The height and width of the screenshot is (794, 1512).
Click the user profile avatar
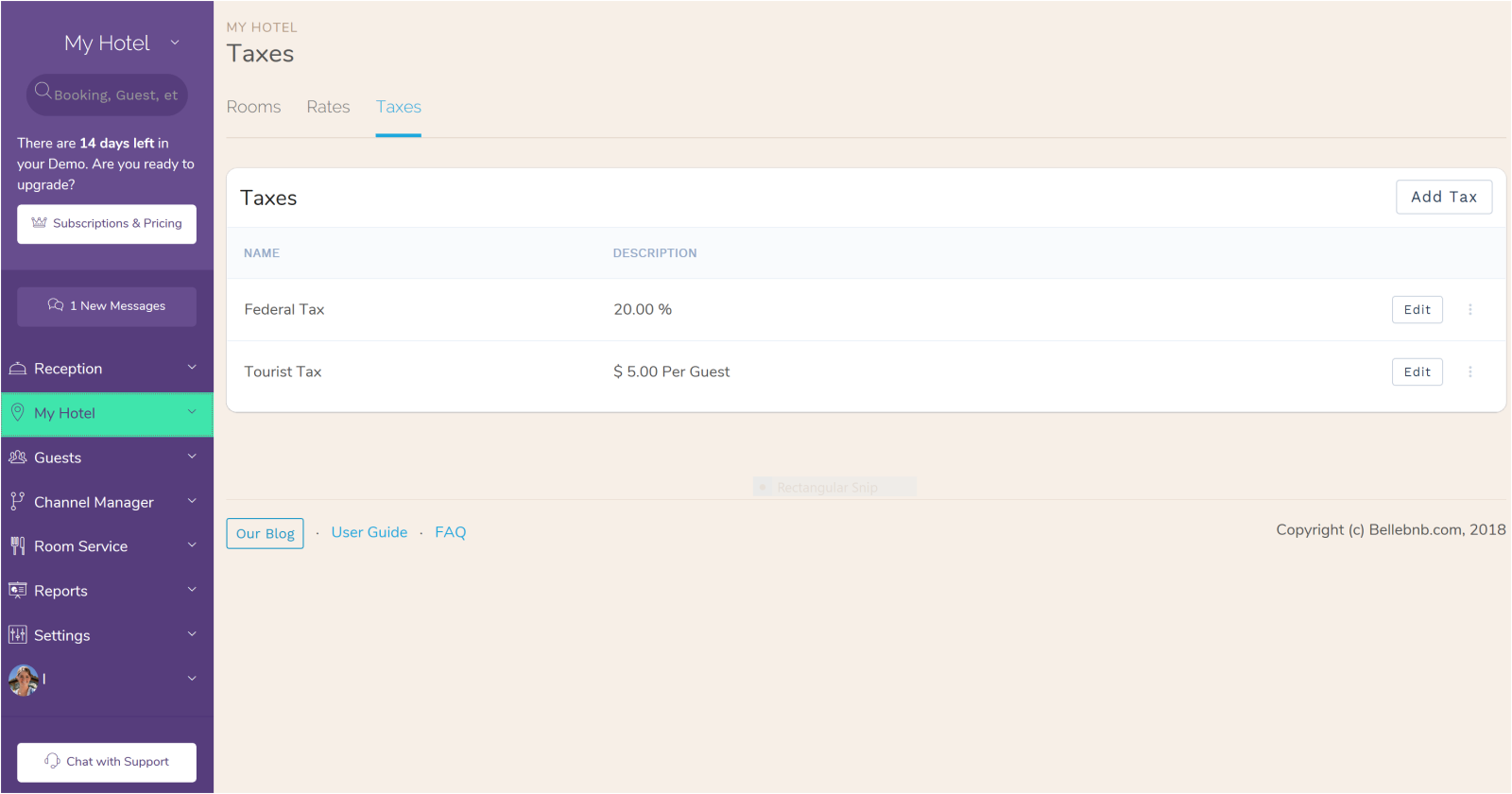(x=24, y=680)
